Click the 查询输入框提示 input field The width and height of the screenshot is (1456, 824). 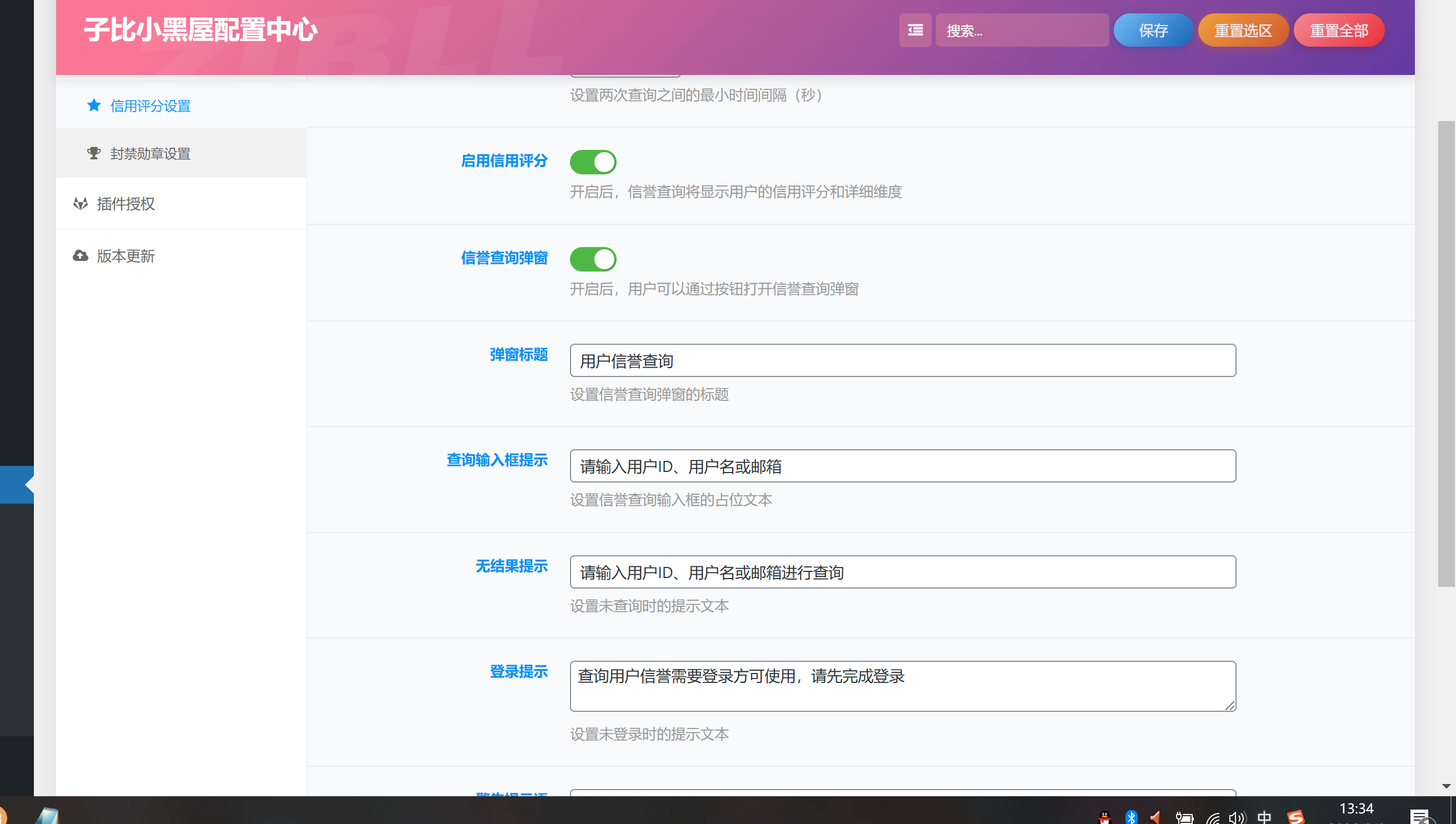tap(902, 466)
